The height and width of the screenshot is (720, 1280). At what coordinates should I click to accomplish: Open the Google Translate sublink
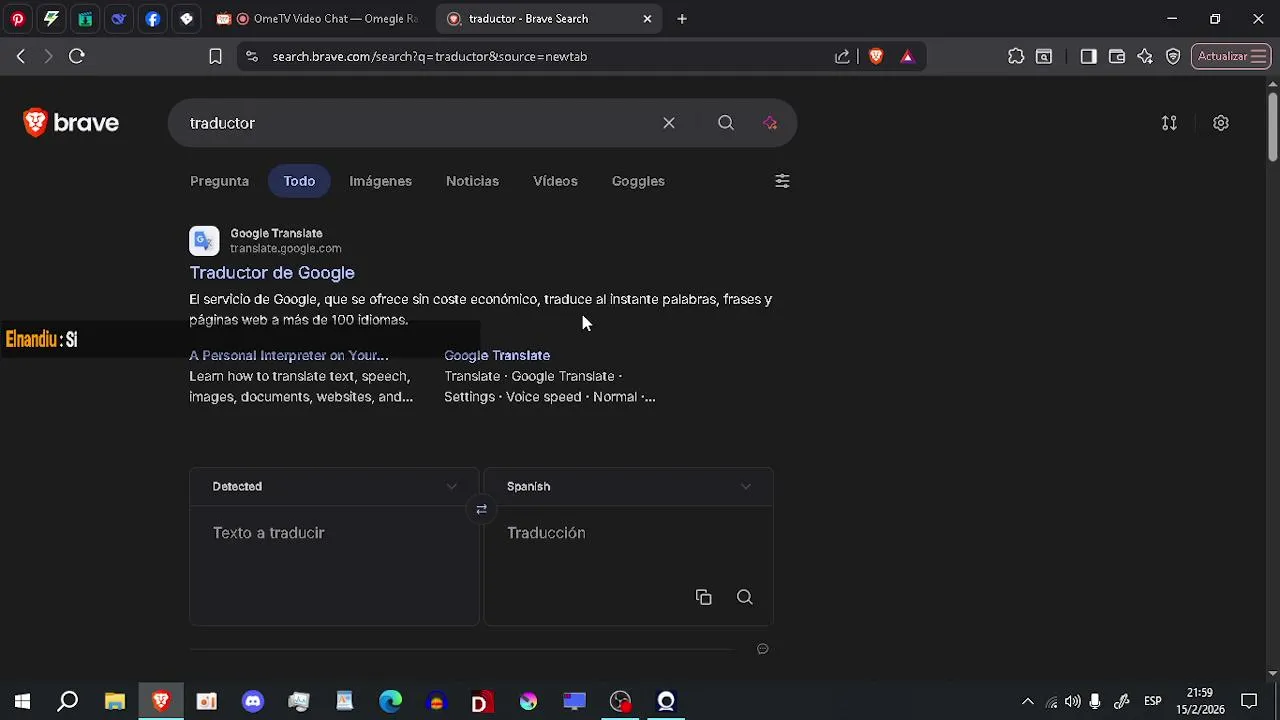(x=497, y=355)
